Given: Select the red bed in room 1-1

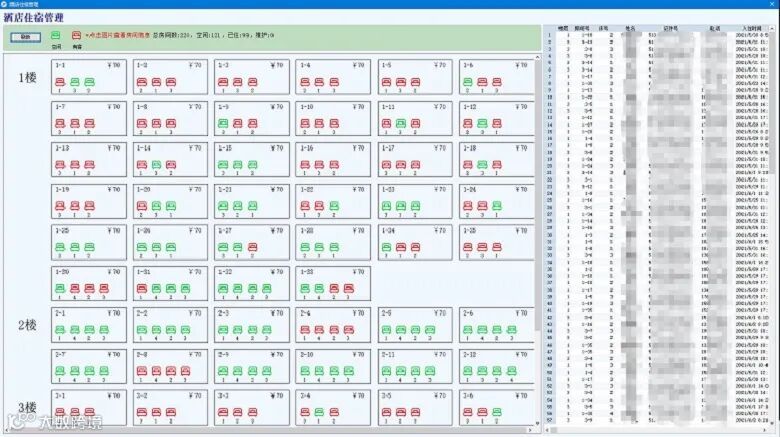Looking at the screenshot, I should tap(60, 82).
